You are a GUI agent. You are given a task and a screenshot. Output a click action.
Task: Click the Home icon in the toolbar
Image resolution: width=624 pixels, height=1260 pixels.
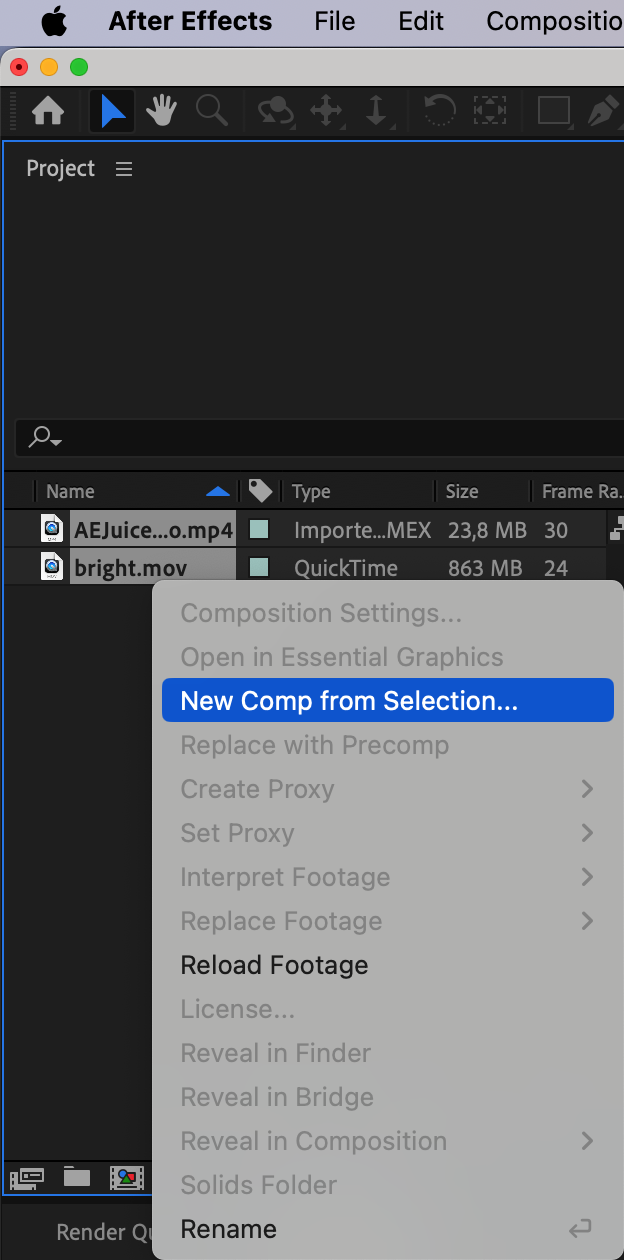click(48, 111)
